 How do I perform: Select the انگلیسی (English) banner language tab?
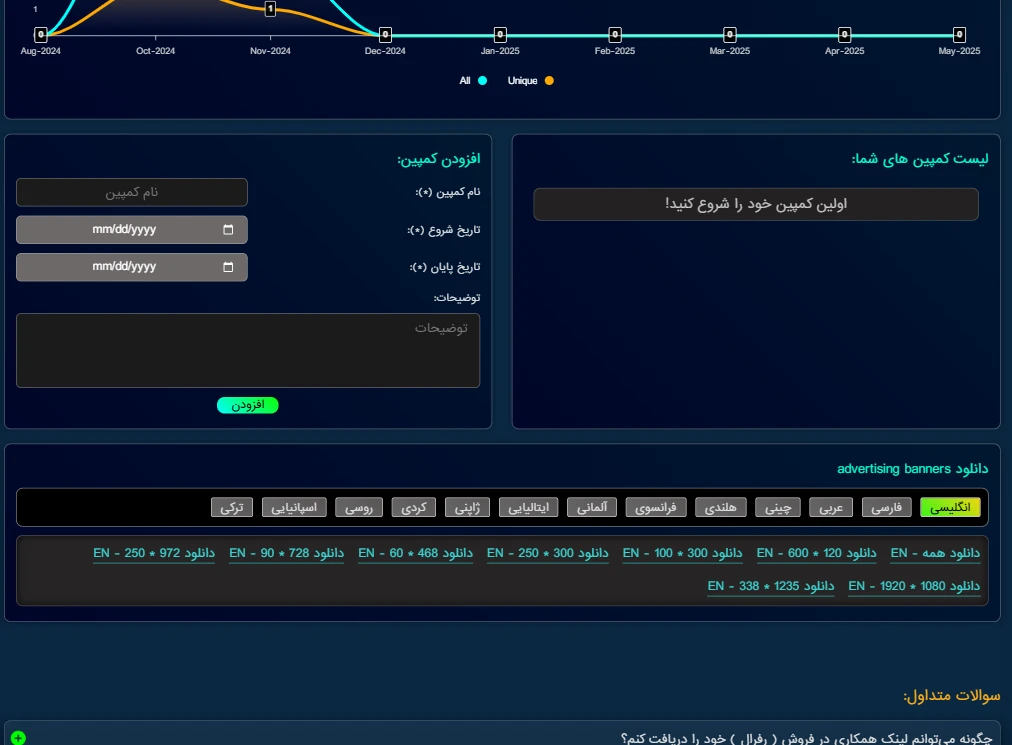pos(950,508)
